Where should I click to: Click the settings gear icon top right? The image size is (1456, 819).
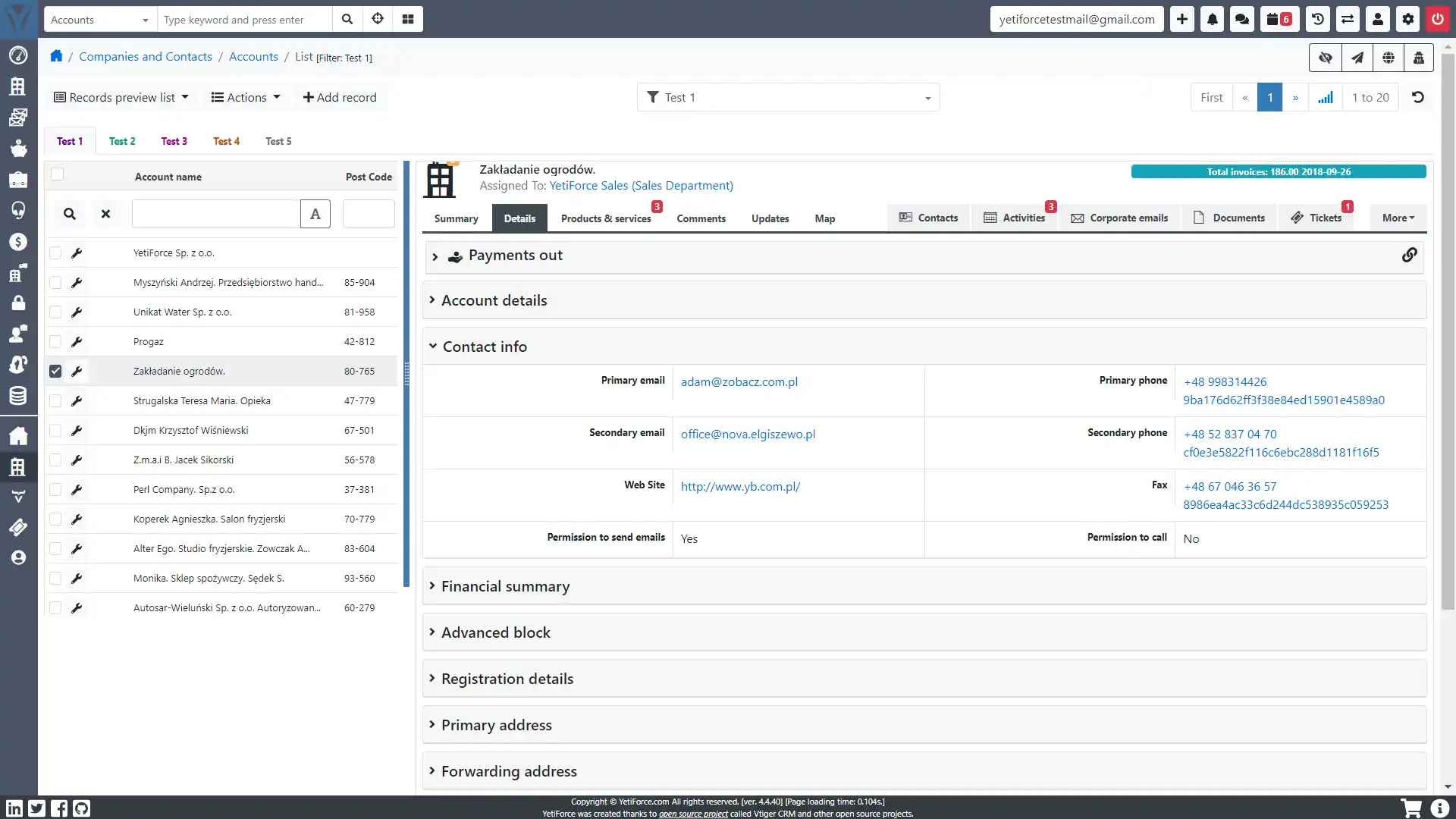coord(1408,19)
